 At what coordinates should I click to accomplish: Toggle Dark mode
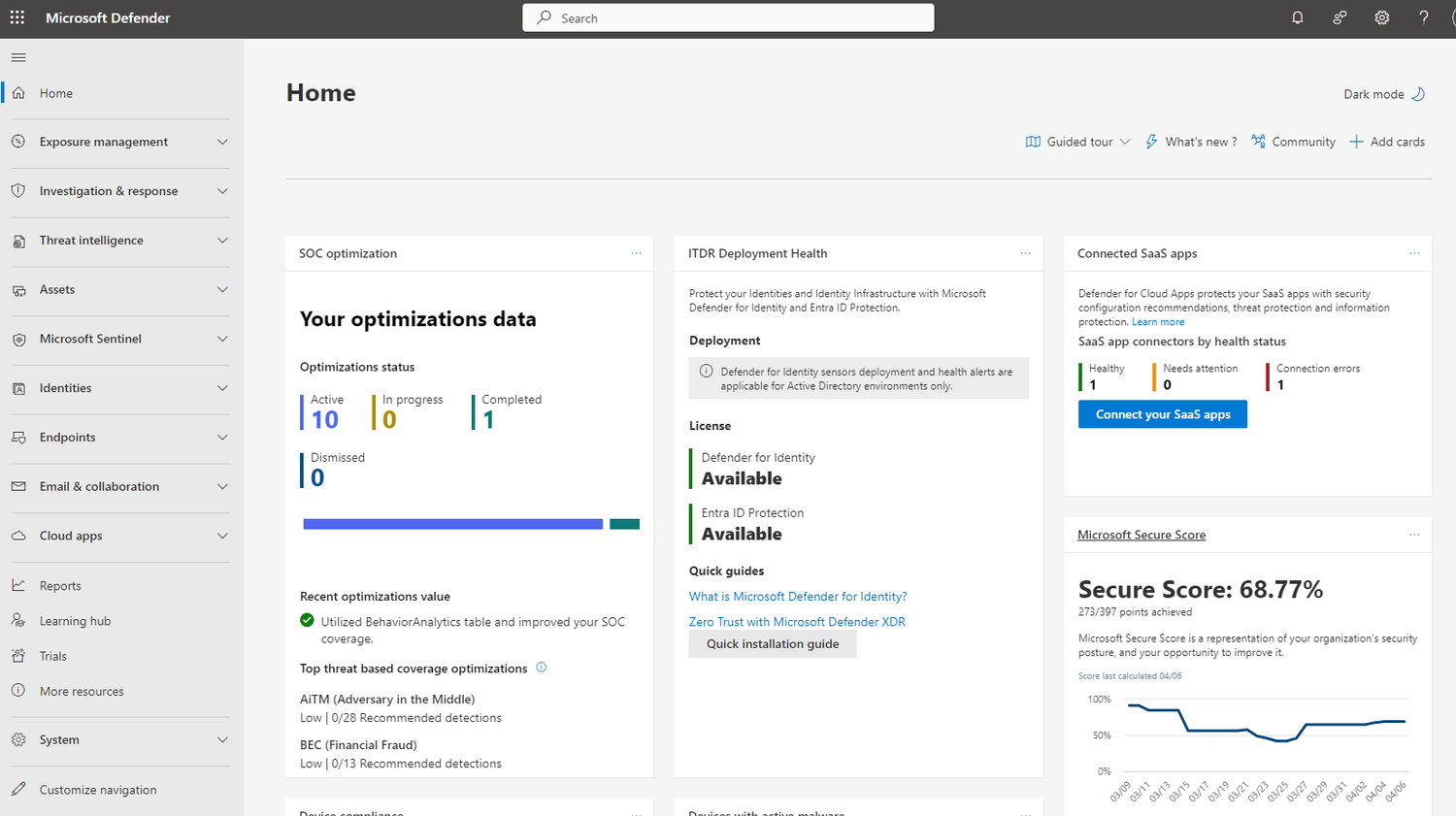point(1384,94)
